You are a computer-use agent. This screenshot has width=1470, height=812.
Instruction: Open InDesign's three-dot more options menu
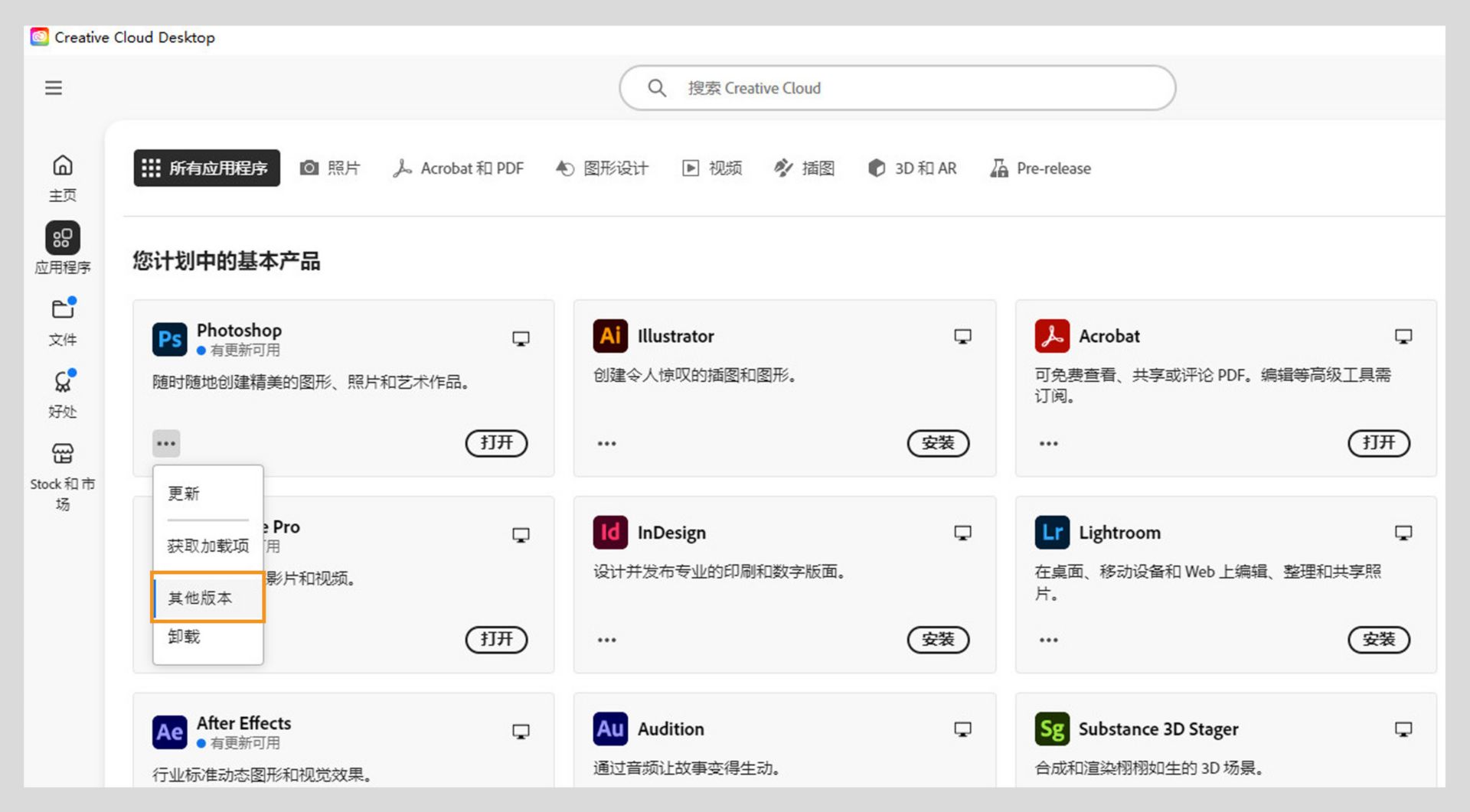click(607, 640)
